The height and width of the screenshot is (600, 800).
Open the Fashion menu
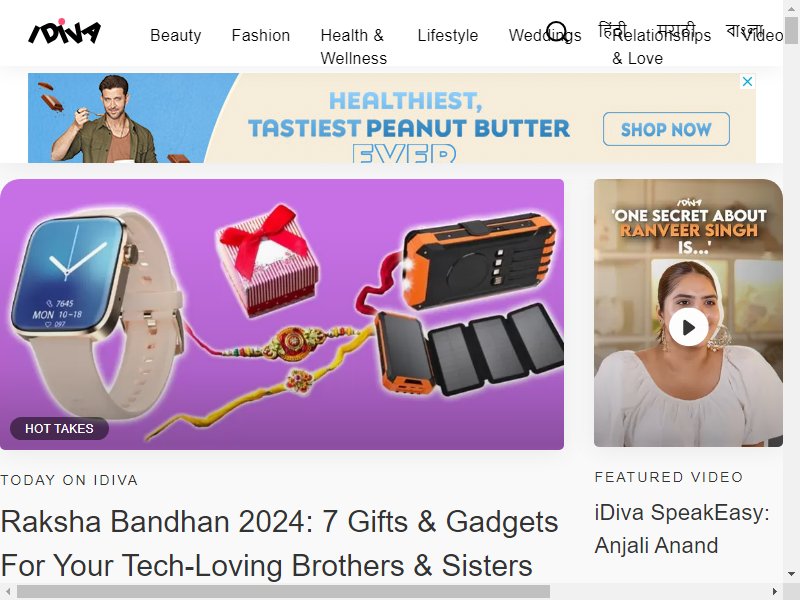point(261,35)
